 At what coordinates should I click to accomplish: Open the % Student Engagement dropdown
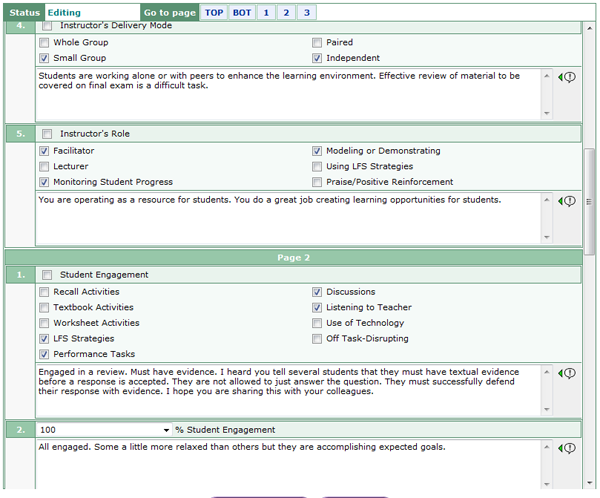[104, 430]
